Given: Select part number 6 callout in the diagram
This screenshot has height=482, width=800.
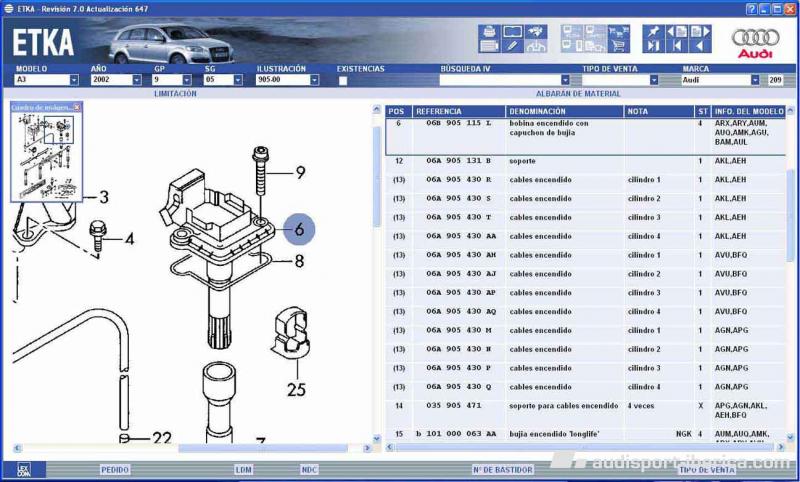Looking at the screenshot, I should tap(299, 229).
